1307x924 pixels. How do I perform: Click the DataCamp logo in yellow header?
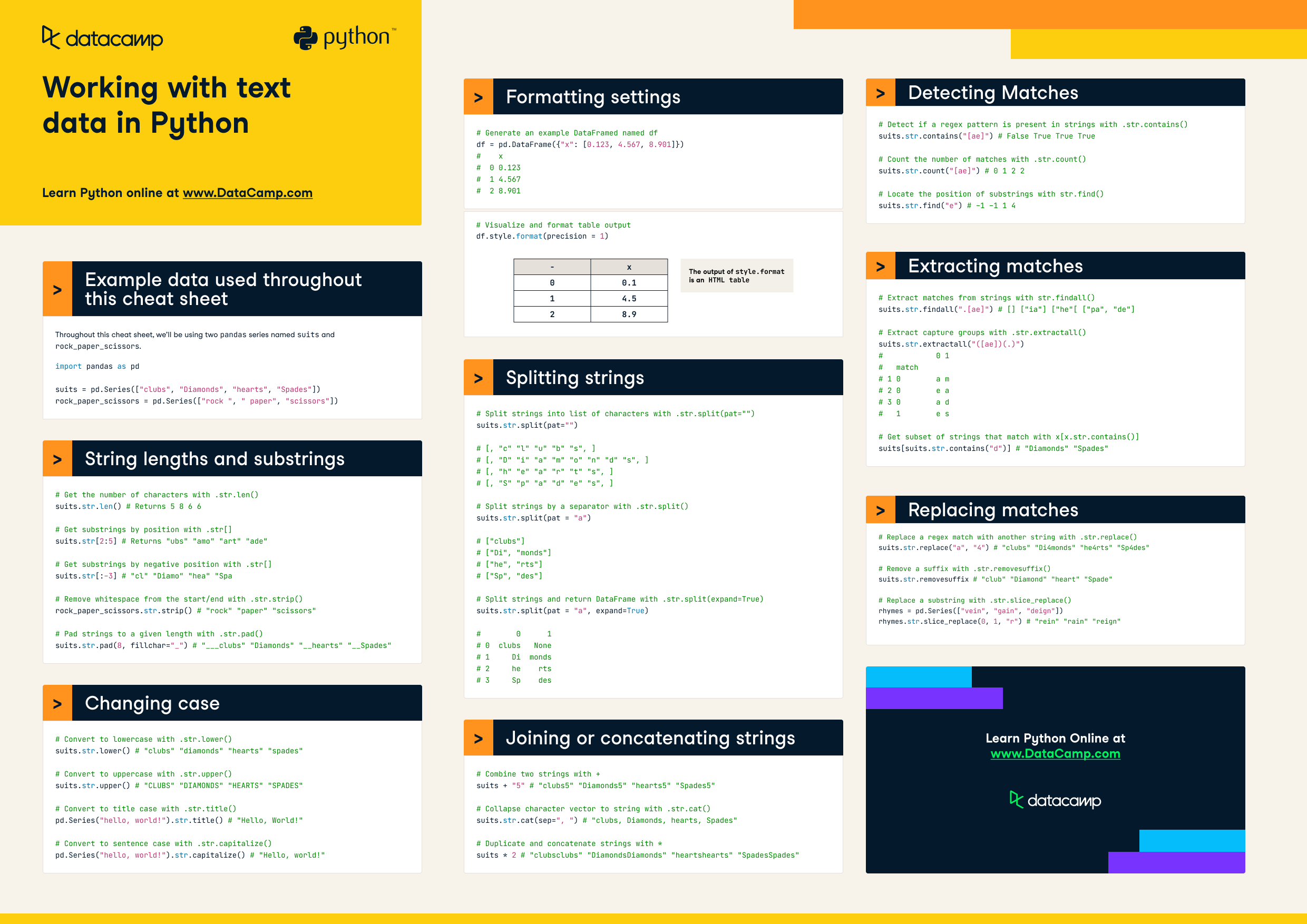102,38
